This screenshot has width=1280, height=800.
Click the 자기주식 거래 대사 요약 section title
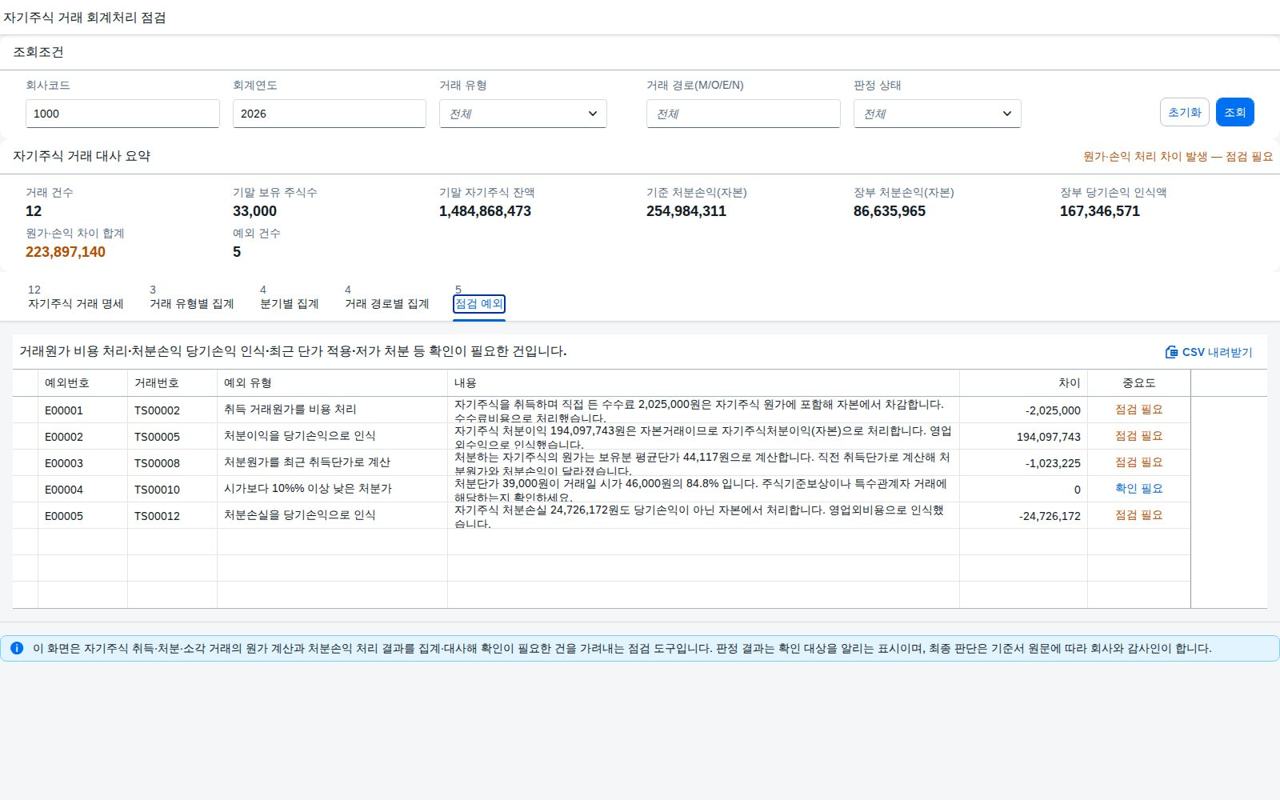[82, 156]
